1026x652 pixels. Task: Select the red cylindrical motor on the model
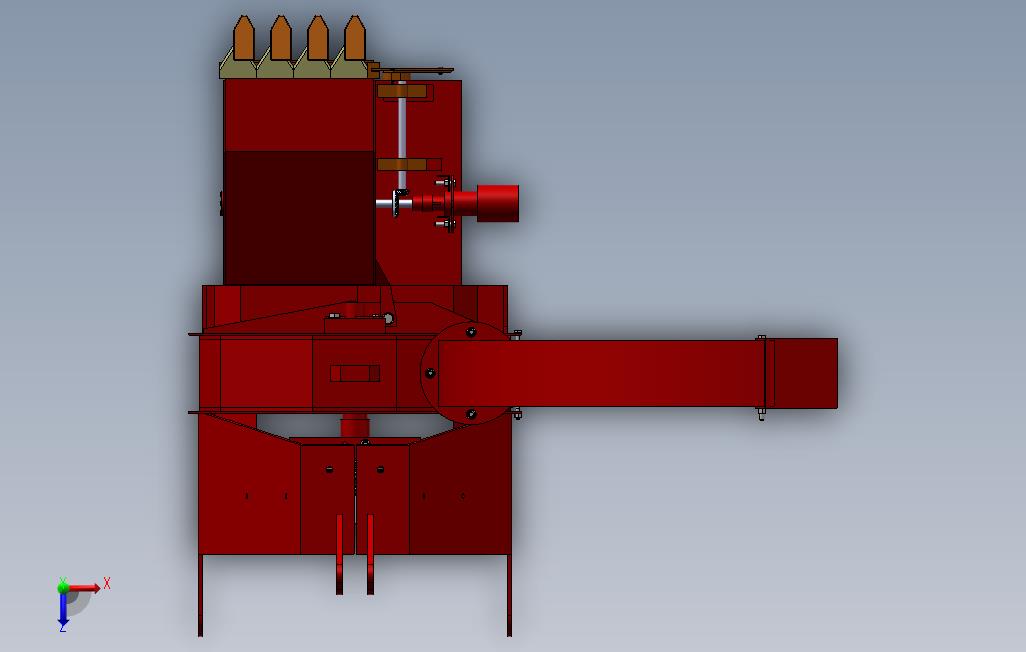coord(498,204)
